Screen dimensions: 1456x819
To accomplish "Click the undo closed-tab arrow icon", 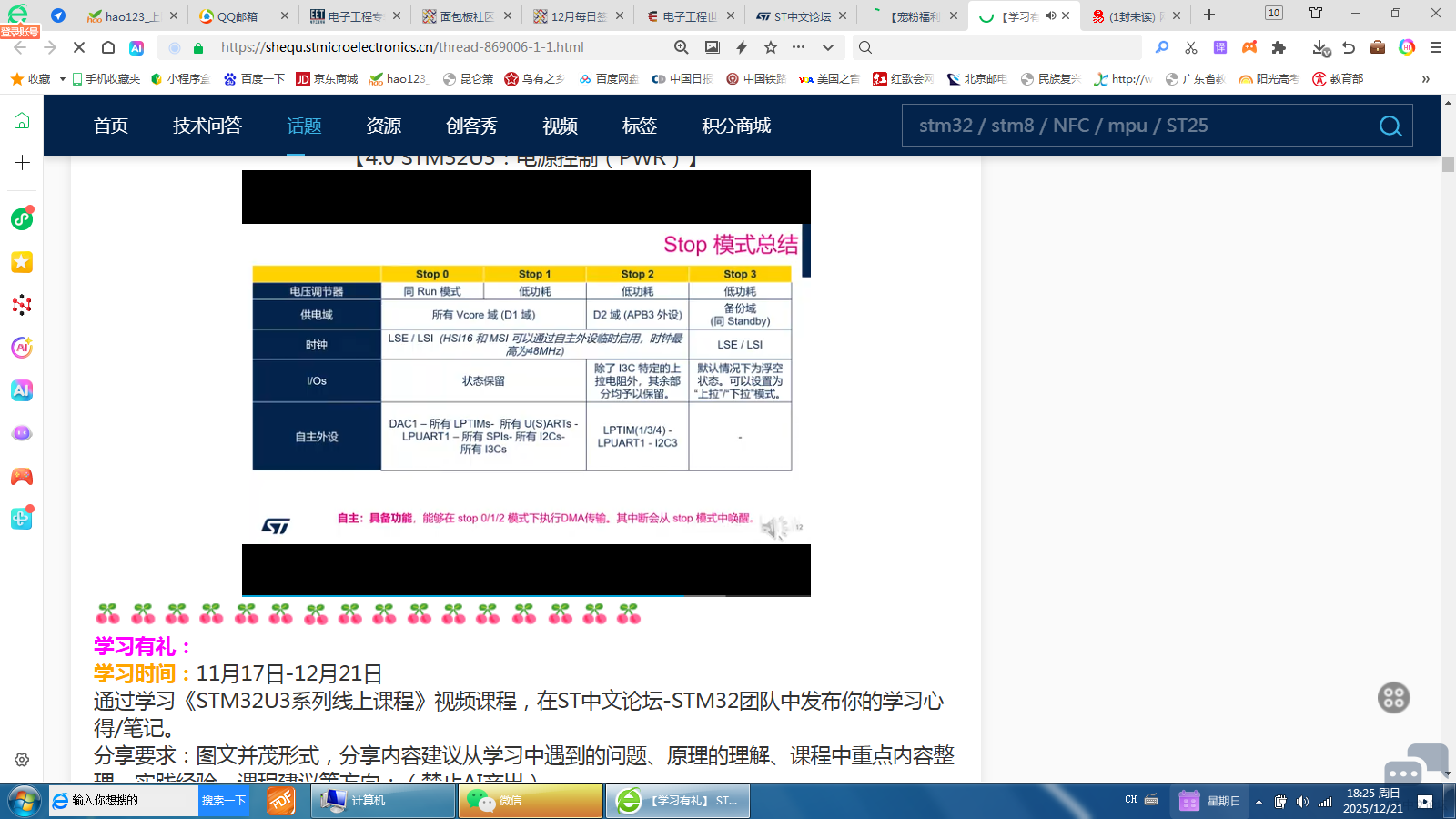I will tap(1350, 47).
